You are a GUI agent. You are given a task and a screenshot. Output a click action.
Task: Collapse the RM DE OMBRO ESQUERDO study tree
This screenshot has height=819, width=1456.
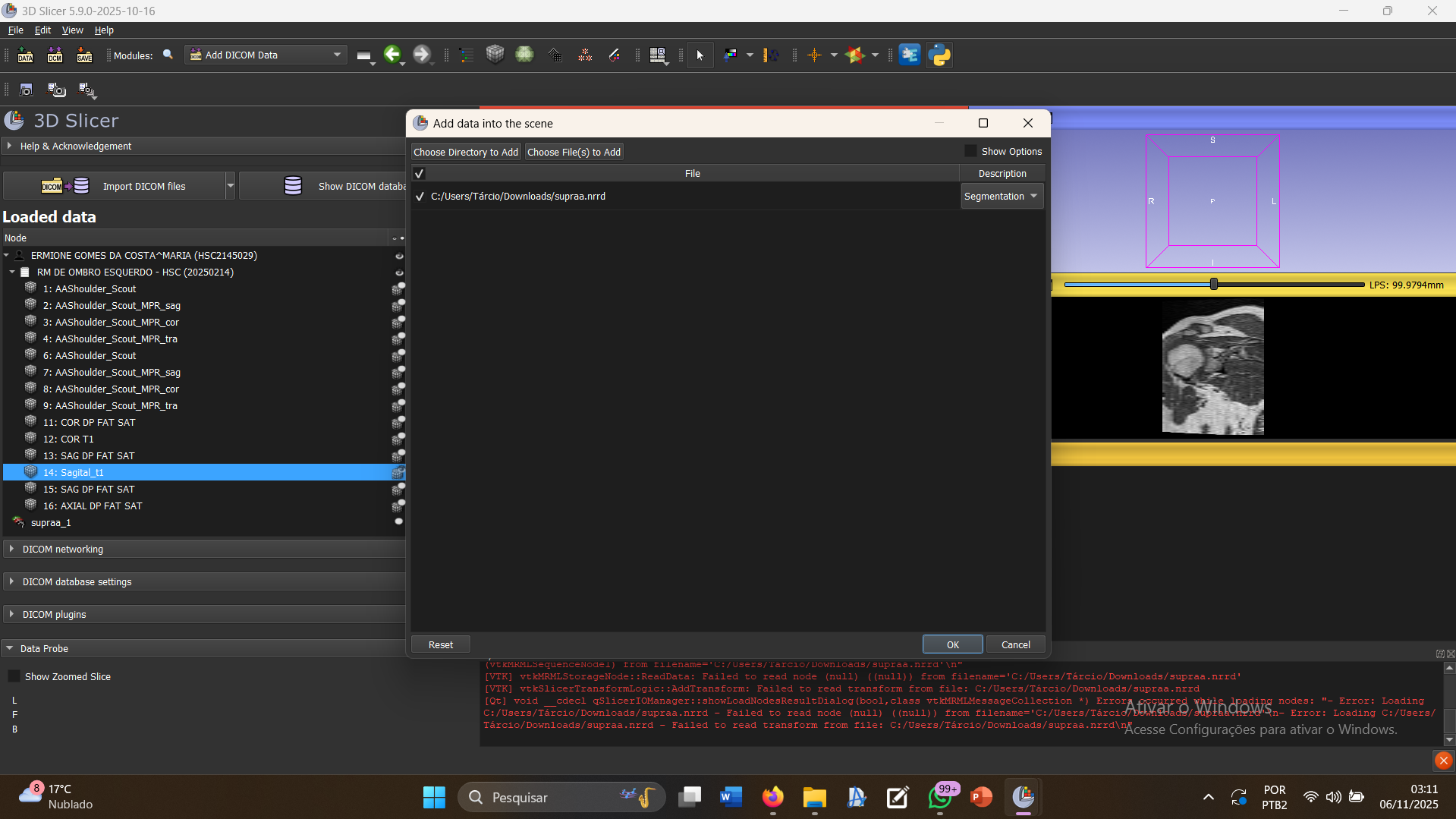pyautogui.click(x=12, y=272)
